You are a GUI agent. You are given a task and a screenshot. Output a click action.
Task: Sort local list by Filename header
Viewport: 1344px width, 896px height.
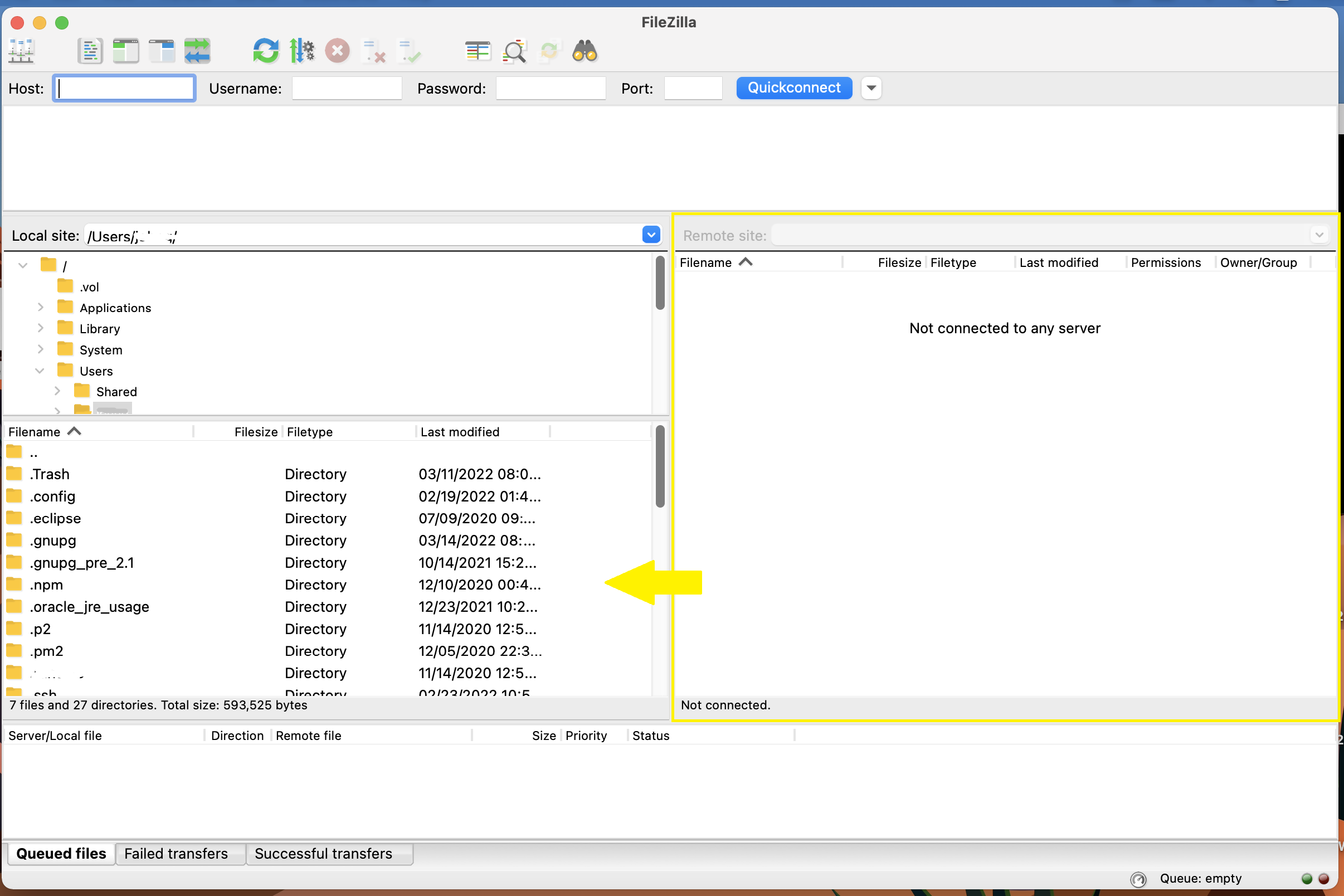98,432
